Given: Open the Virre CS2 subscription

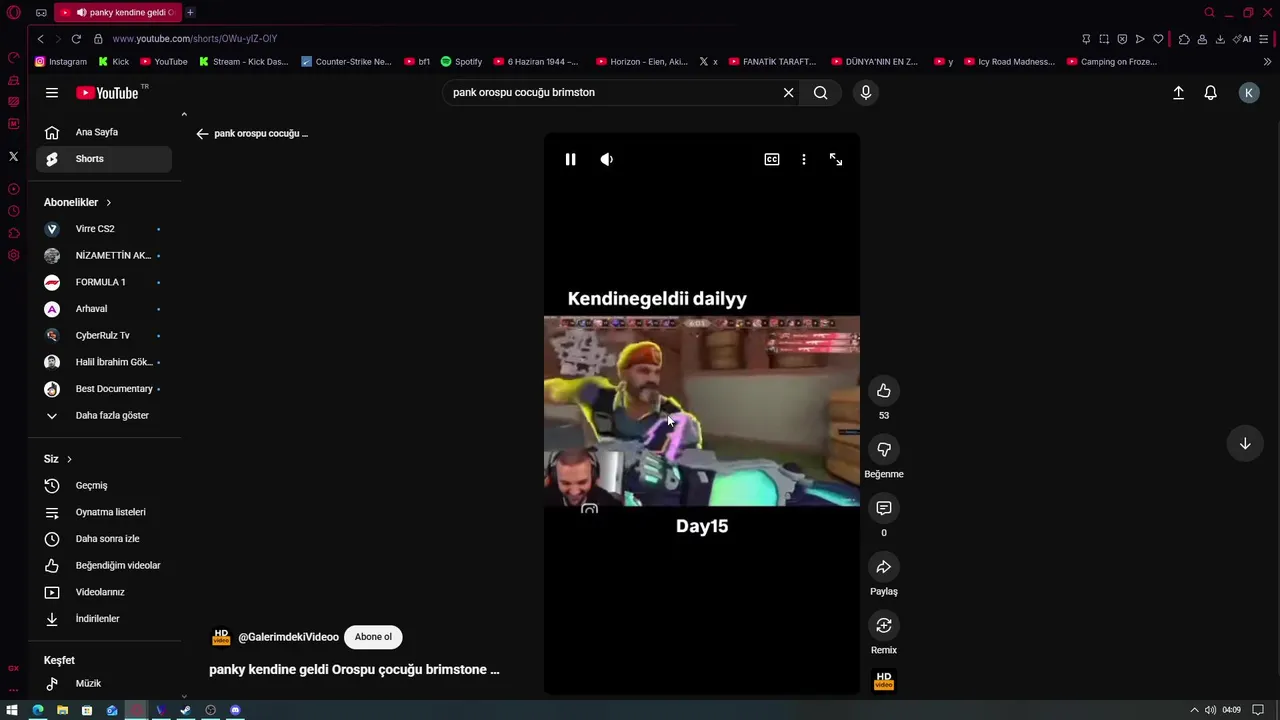Looking at the screenshot, I should pos(104,229).
